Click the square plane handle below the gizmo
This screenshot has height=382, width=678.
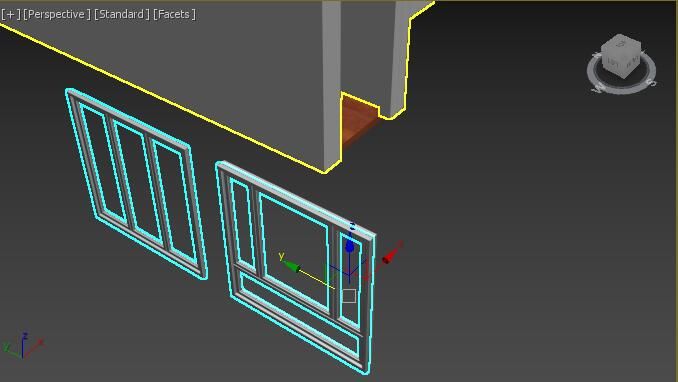[349, 296]
